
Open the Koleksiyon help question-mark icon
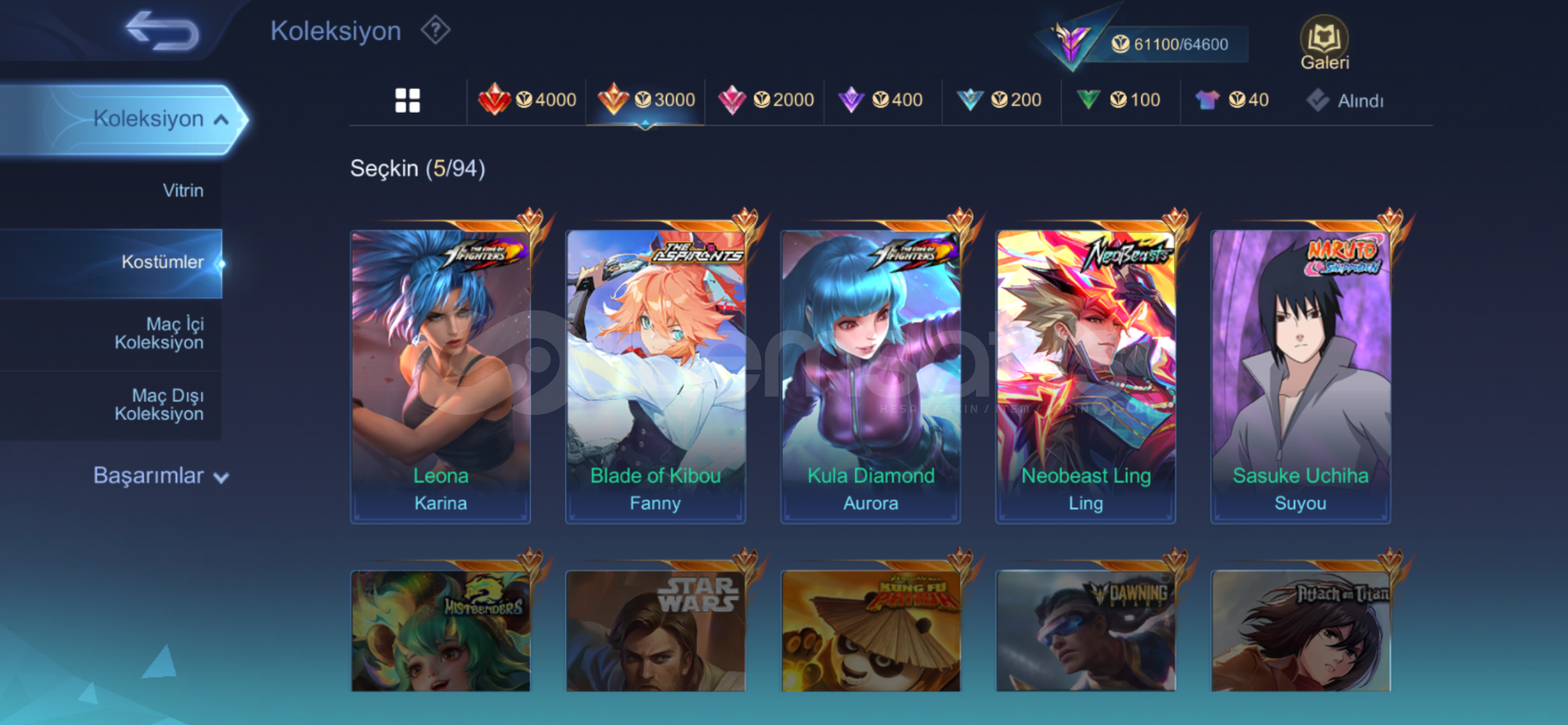[x=435, y=30]
